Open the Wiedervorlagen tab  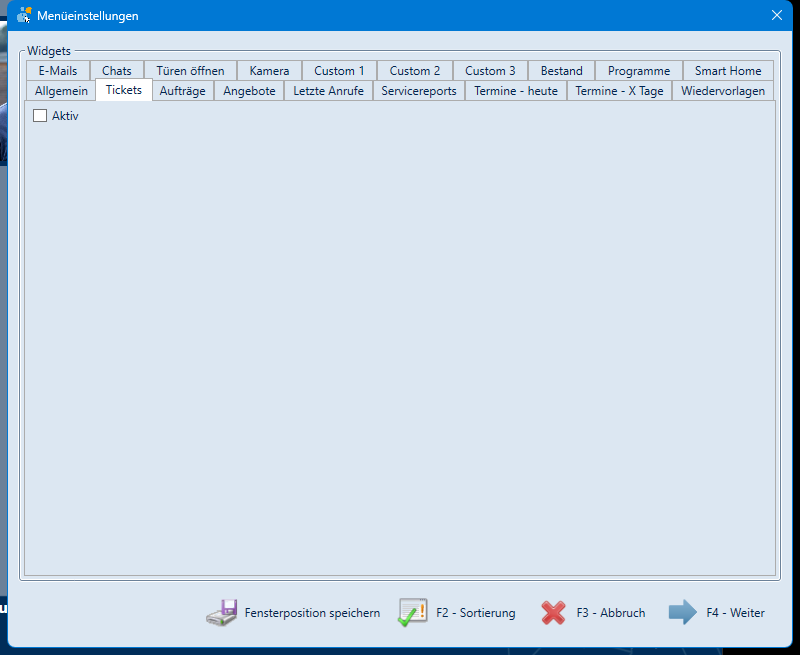723,91
